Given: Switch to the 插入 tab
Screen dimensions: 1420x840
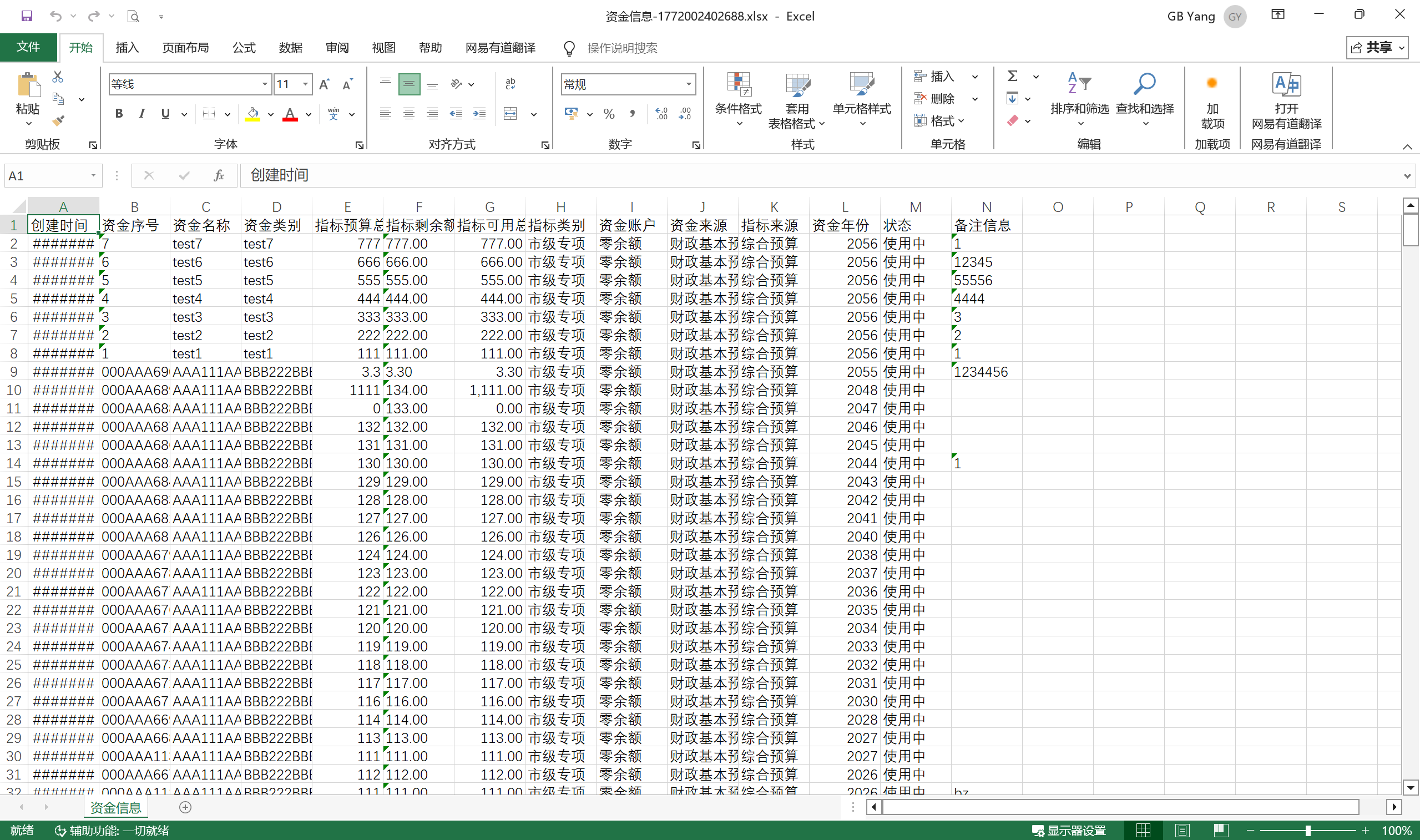Looking at the screenshot, I should click(x=127, y=48).
